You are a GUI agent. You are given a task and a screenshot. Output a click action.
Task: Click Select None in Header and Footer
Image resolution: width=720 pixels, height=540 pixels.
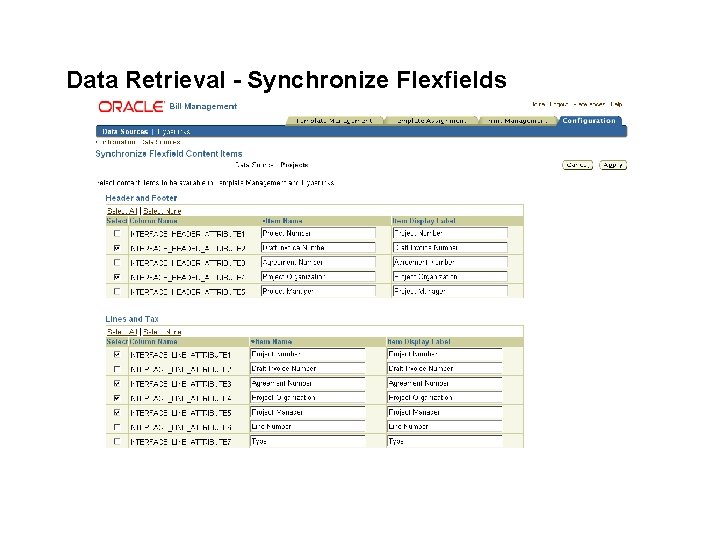(x=162, y=211)
